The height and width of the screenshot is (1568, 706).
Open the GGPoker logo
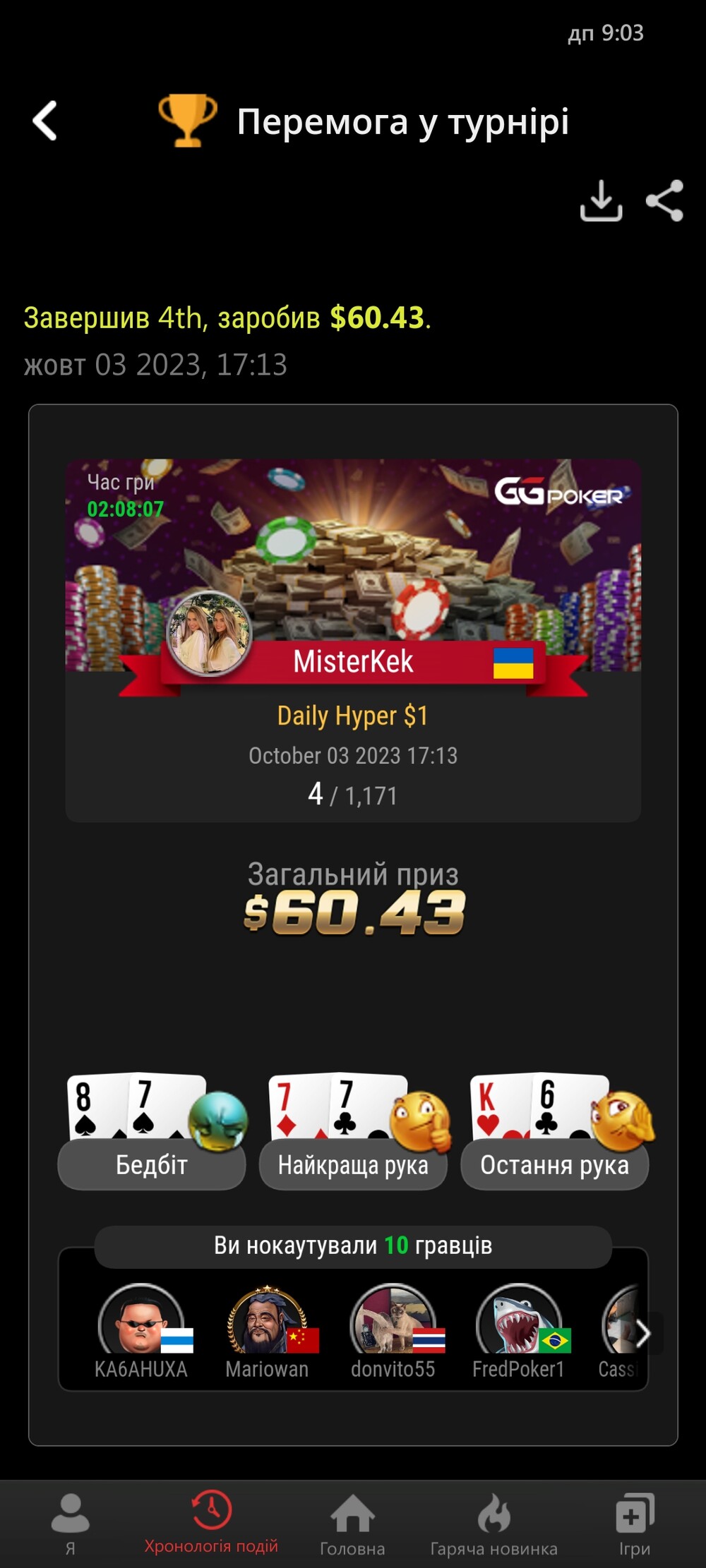[561, 492]
